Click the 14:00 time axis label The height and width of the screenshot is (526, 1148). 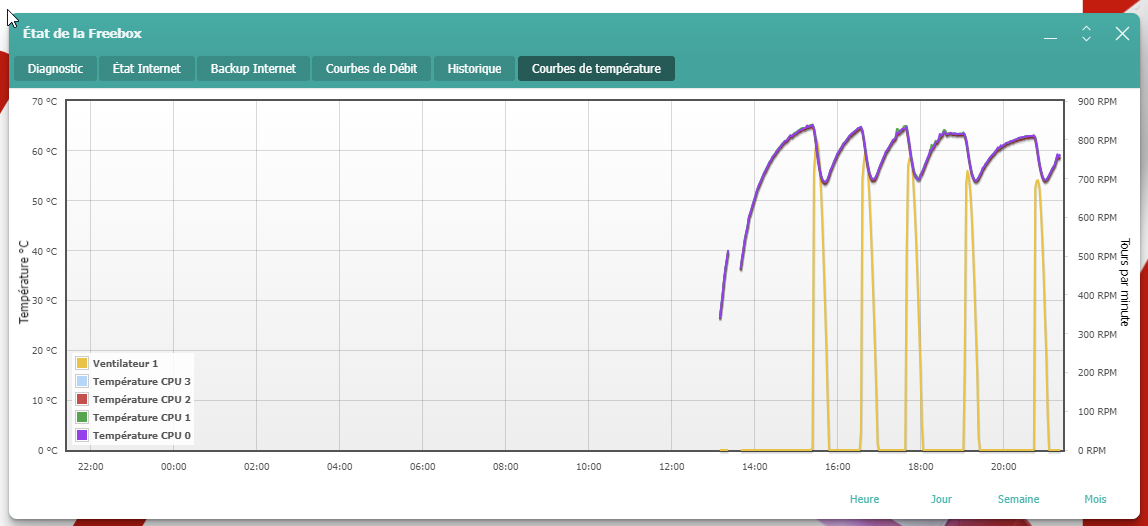click(x=754, y=467)
